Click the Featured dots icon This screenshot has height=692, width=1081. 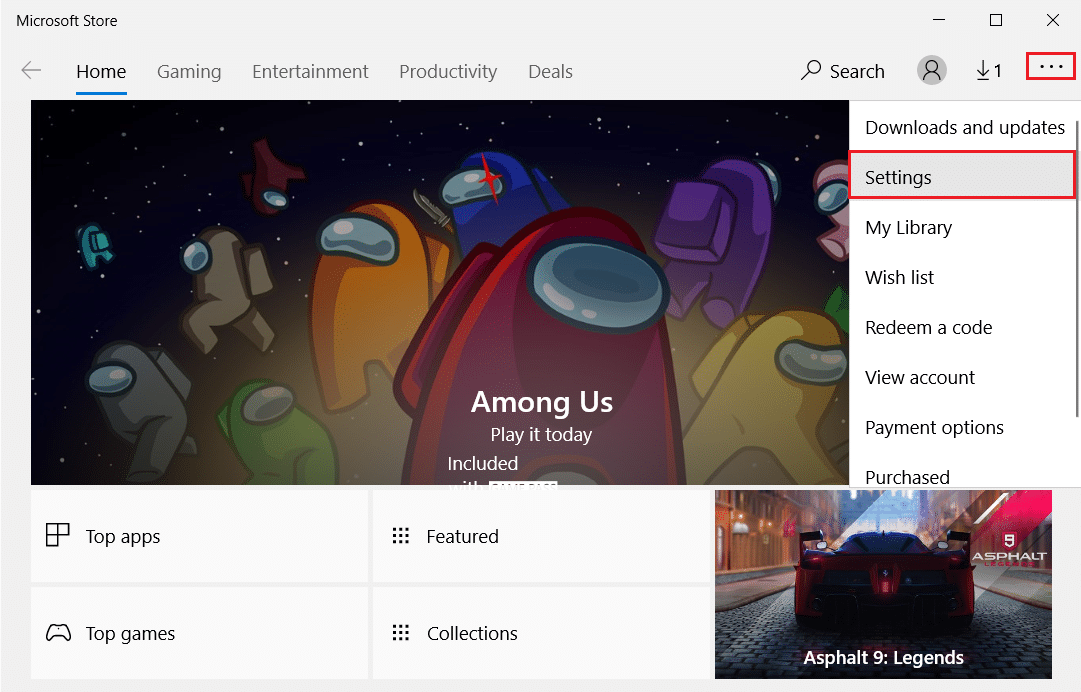click(401, 536)
